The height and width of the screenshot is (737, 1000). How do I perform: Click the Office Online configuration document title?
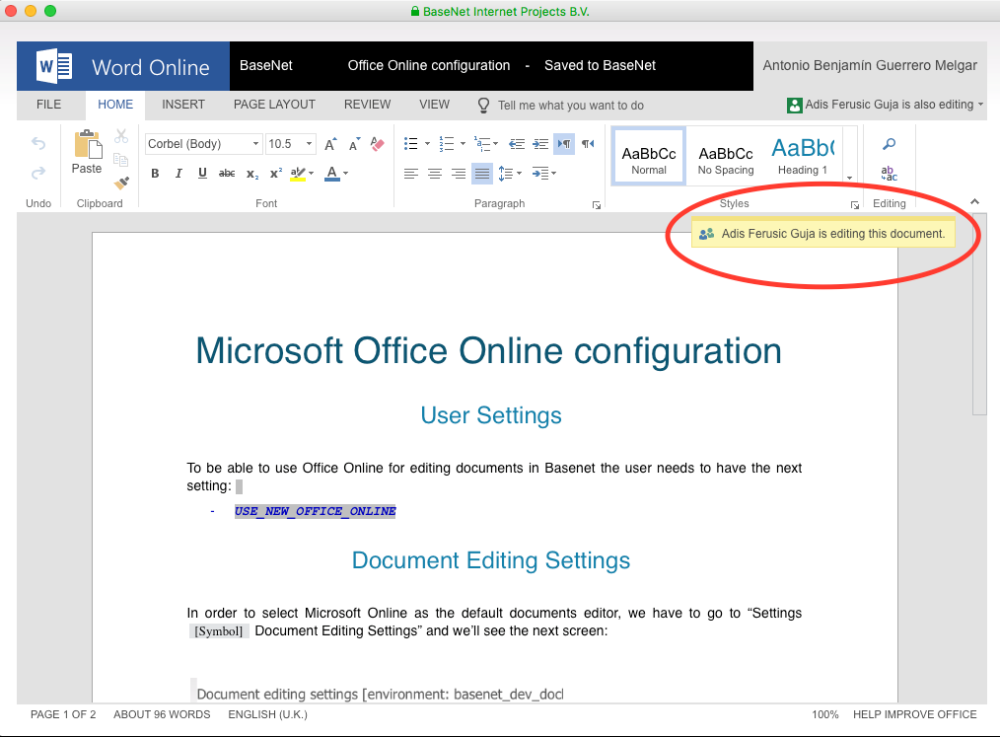(429, 66)
